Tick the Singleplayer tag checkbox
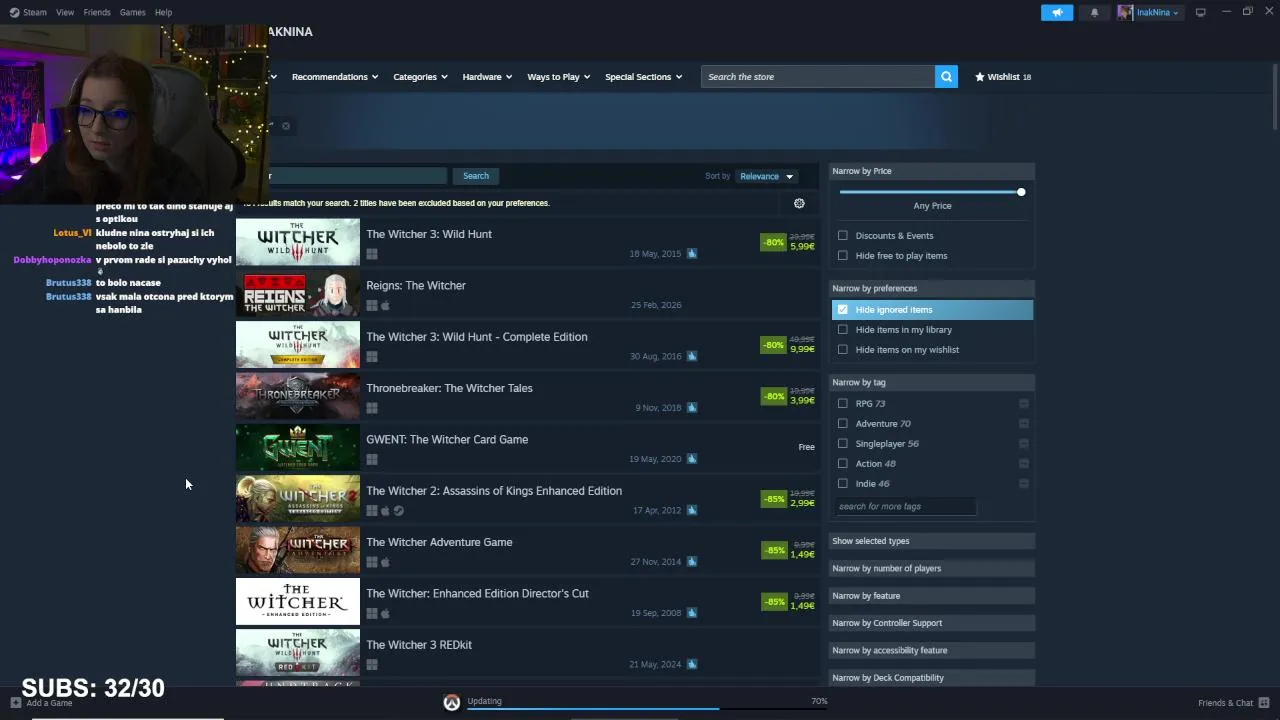This screenshot has width=1280, height=720. tap(842, 443)
